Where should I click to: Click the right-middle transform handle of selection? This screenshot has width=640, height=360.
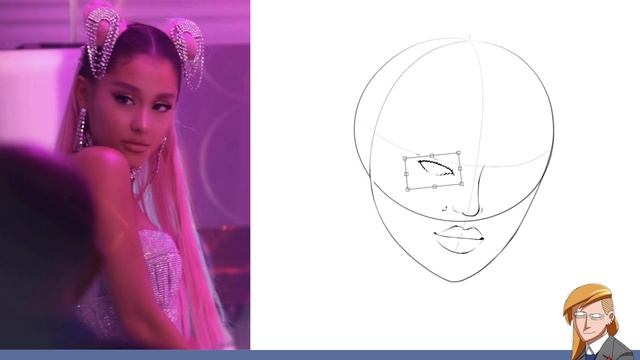[x=460, y=168]
